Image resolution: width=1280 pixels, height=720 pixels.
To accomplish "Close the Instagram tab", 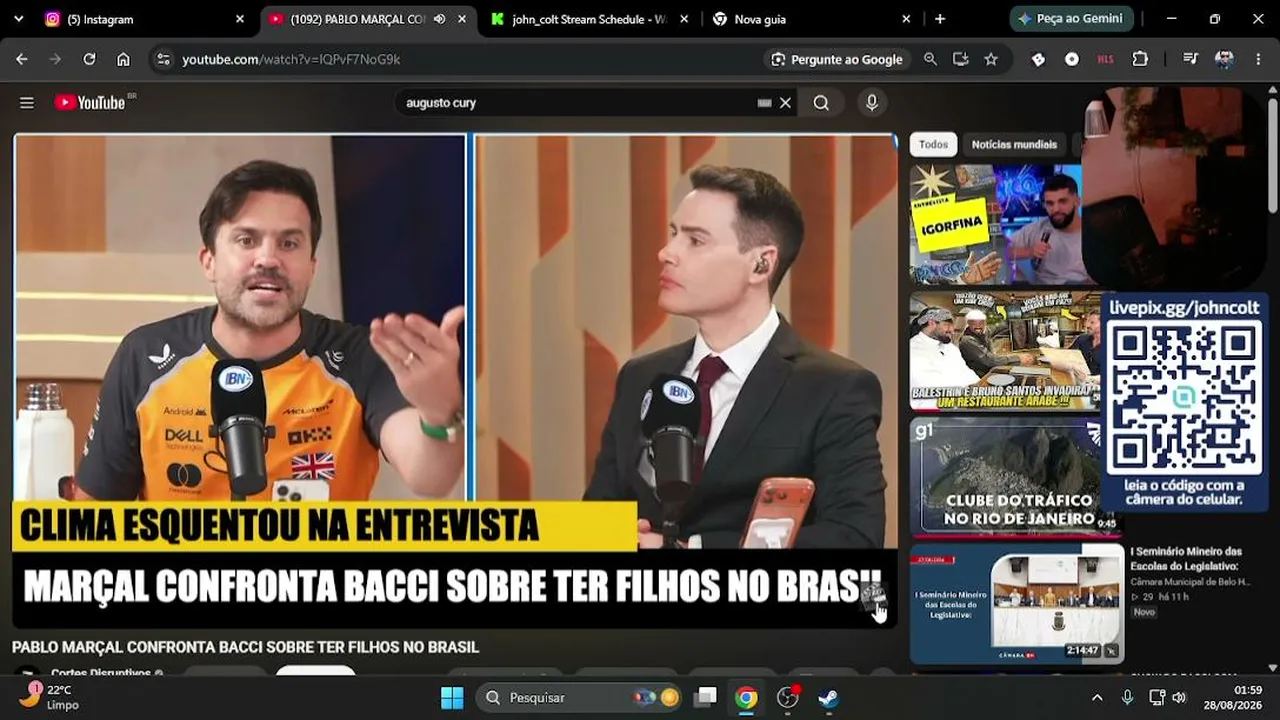I will point(240,19).
